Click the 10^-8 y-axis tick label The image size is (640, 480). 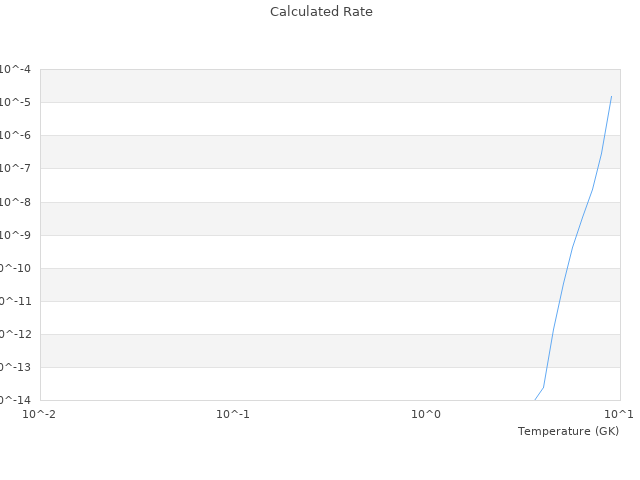pos(16,202)
